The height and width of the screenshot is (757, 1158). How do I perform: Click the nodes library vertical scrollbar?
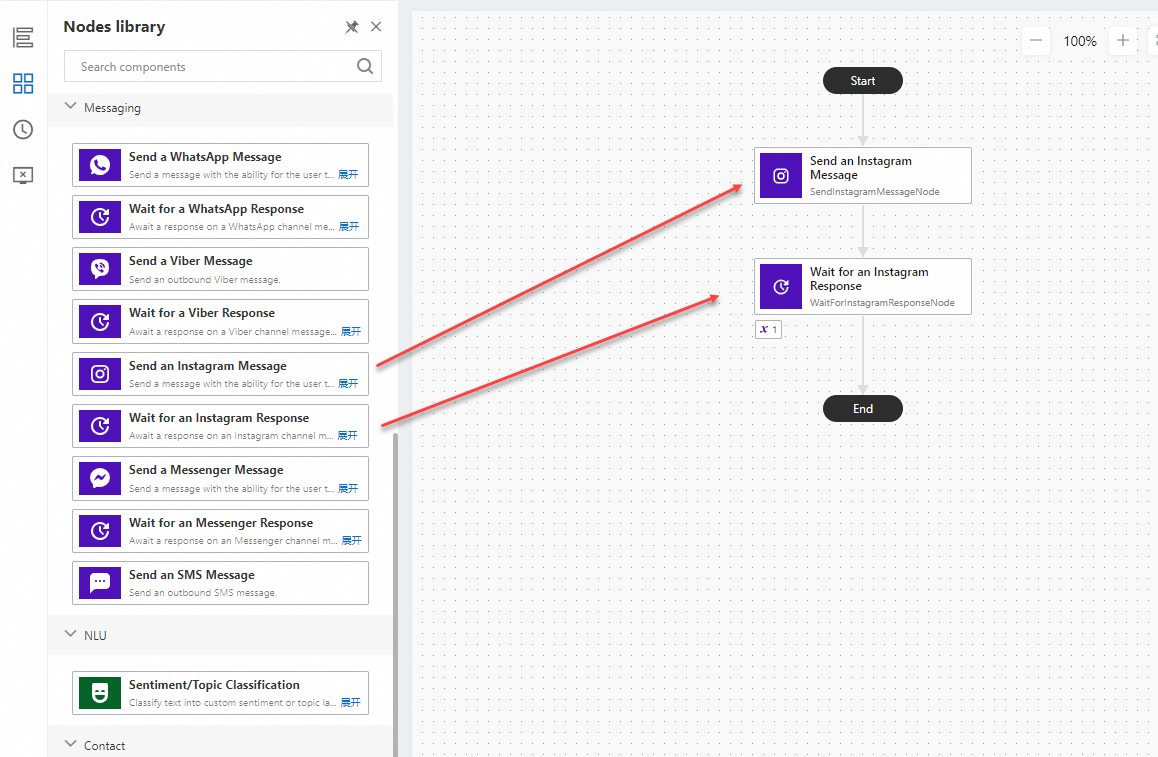click(395, 595)
